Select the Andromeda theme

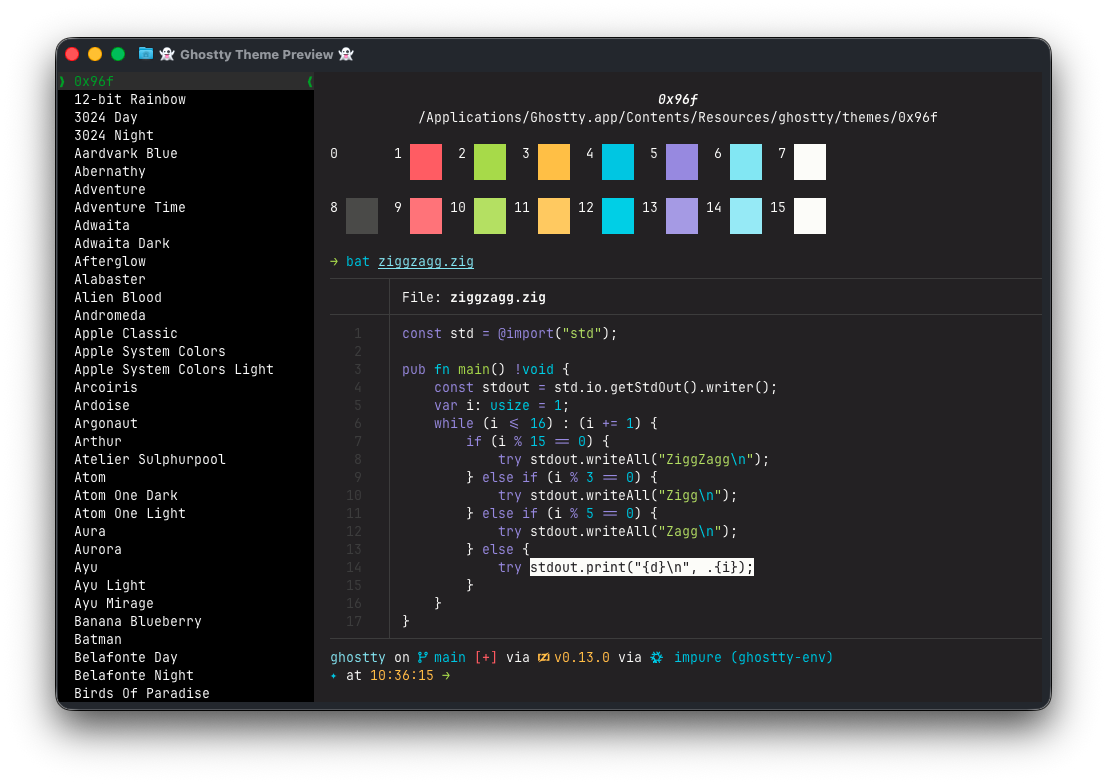[109, 316]
